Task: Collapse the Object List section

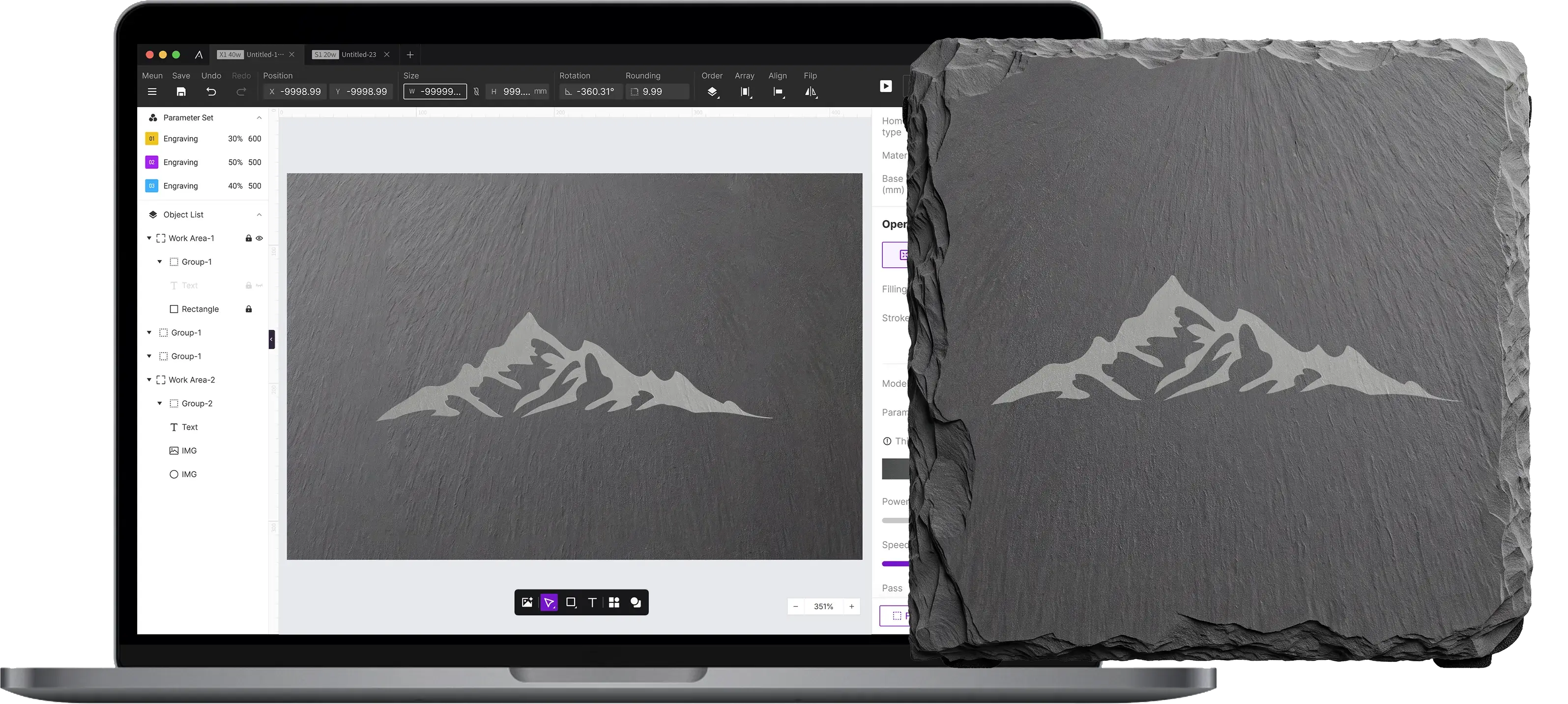Action: click(x=260, y=215)
